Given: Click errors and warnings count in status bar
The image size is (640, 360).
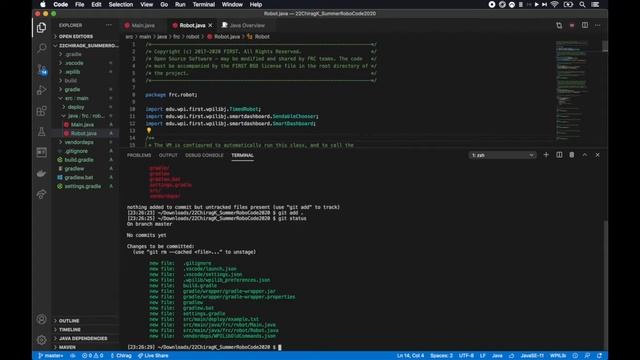Looking at the screenshot, I should 92,356.
